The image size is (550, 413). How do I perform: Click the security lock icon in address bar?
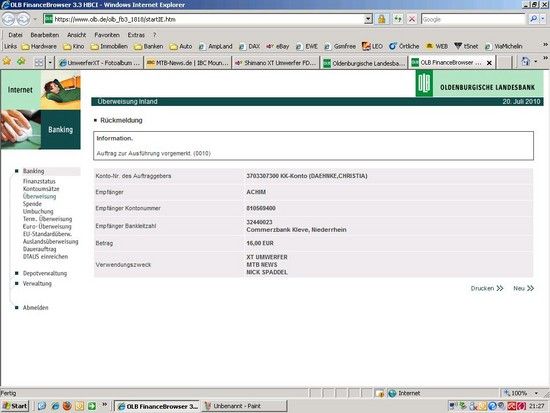tap(382, 19)
